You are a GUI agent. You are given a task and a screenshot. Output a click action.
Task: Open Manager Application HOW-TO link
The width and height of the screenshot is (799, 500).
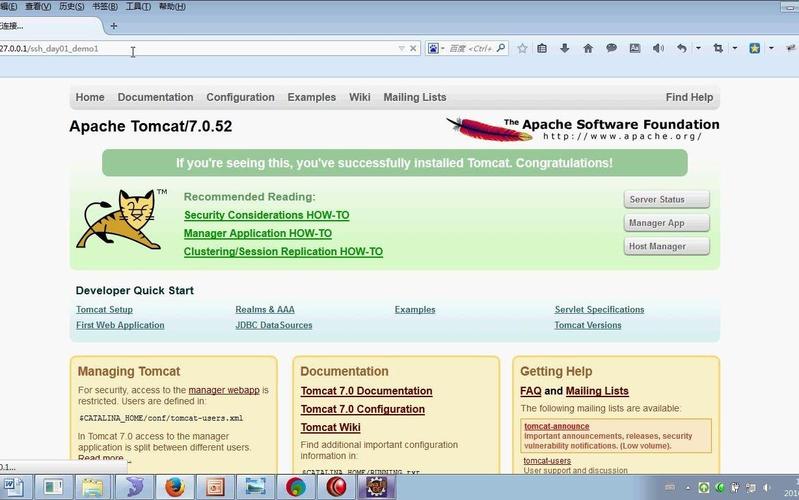[258, 233]
